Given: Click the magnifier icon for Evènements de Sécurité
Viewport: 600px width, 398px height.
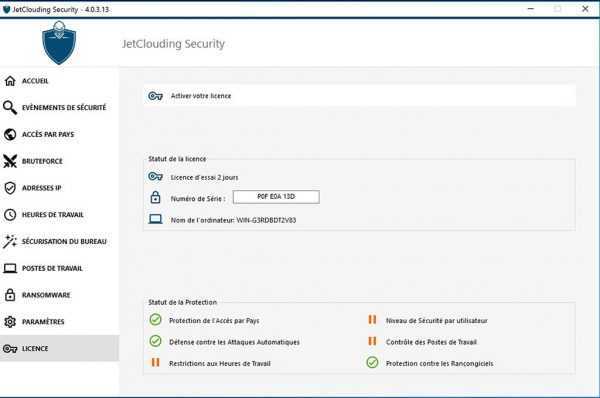Looking at the screenshot, I should (x=10, y=108).
